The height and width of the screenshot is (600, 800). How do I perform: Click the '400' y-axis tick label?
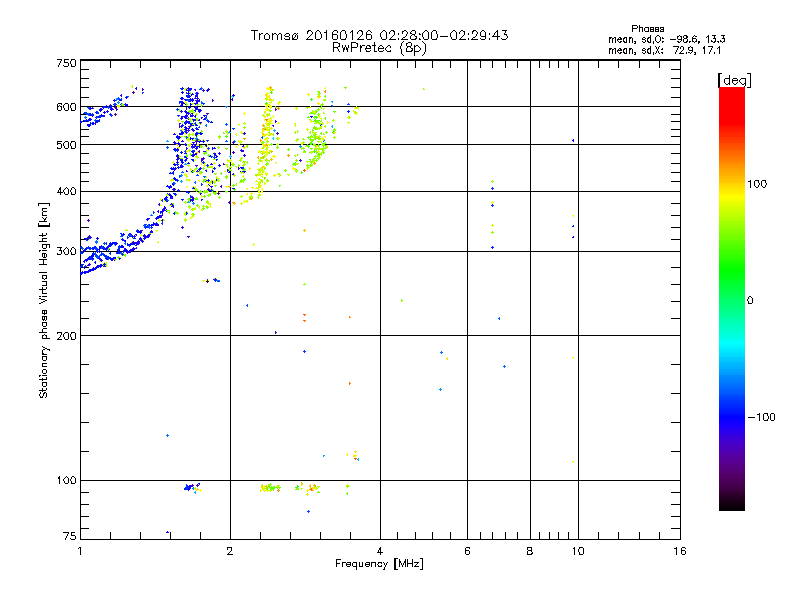(66, 192)
